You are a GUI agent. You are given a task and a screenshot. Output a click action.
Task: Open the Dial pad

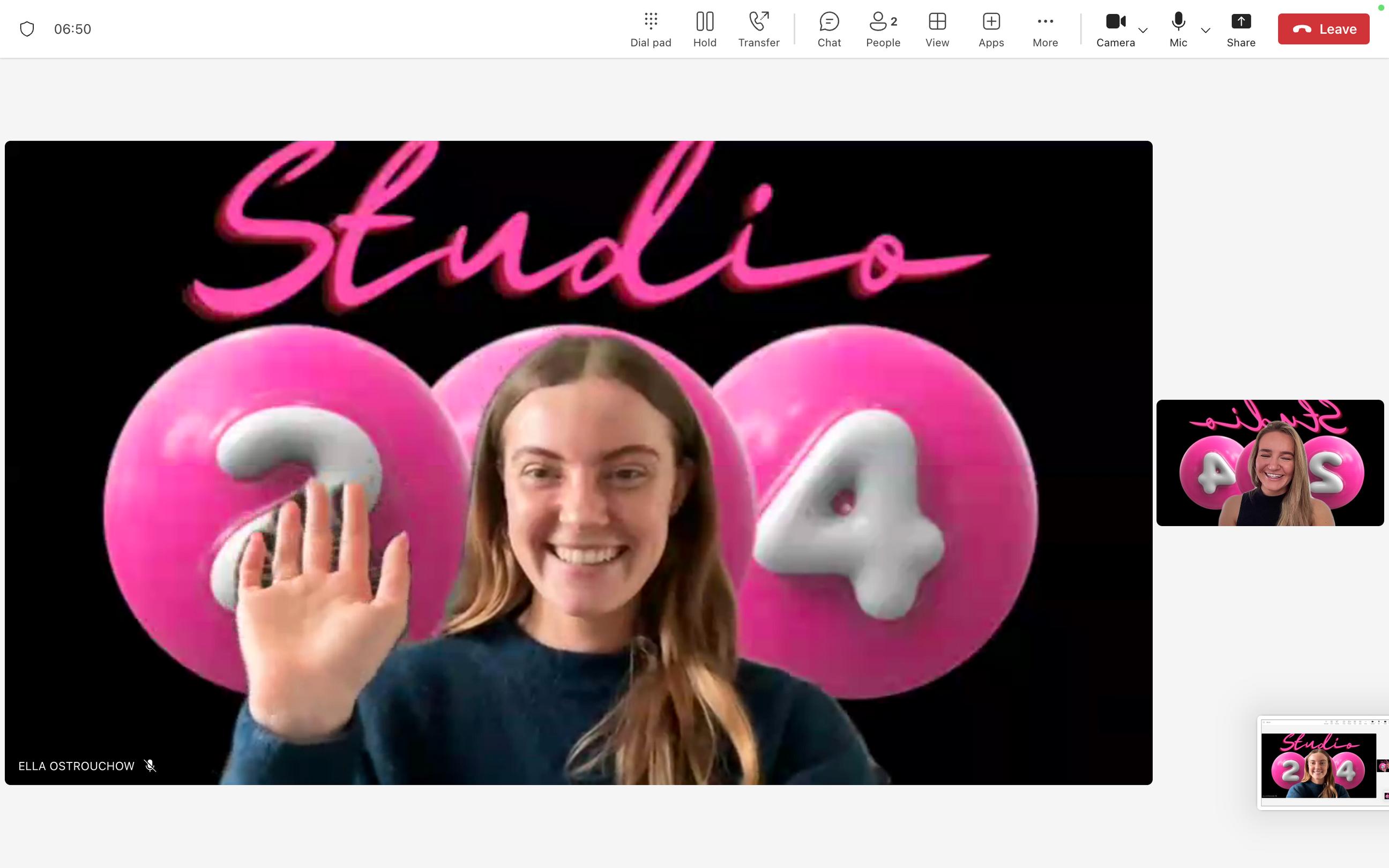651,29
